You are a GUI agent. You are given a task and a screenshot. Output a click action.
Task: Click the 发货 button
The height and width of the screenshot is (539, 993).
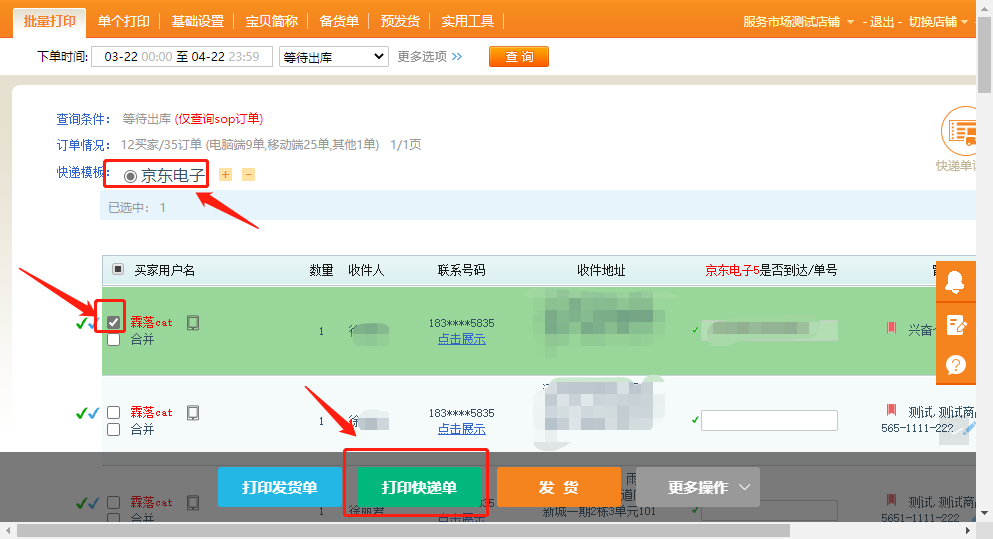pyautogui.click(x=559, y=487)
